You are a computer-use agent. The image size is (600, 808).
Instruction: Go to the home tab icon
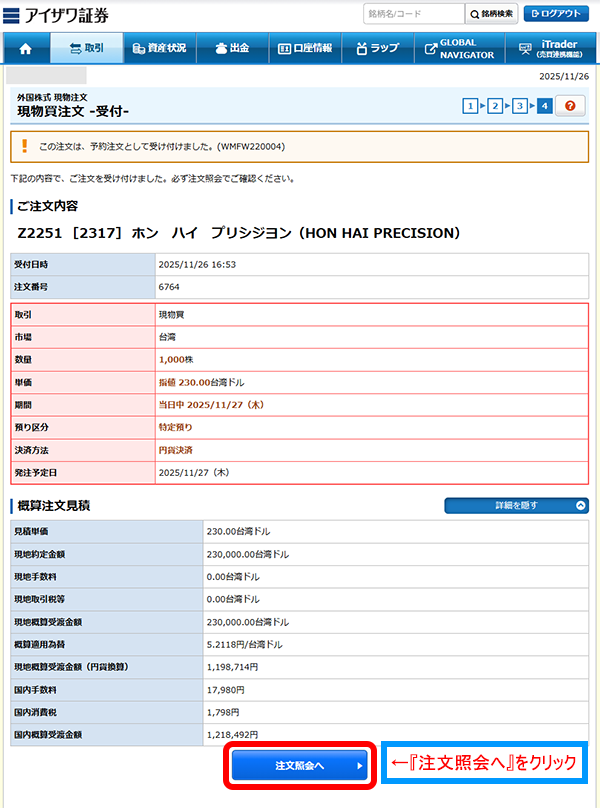(26, 48)
